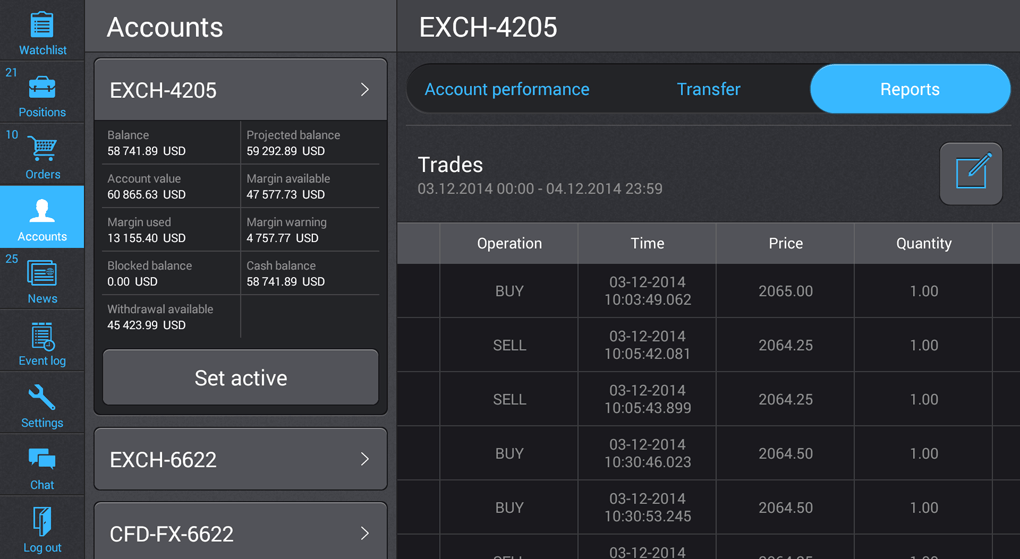Click the Log out door icon
The image size is (1020, 559).
[42, 522]
